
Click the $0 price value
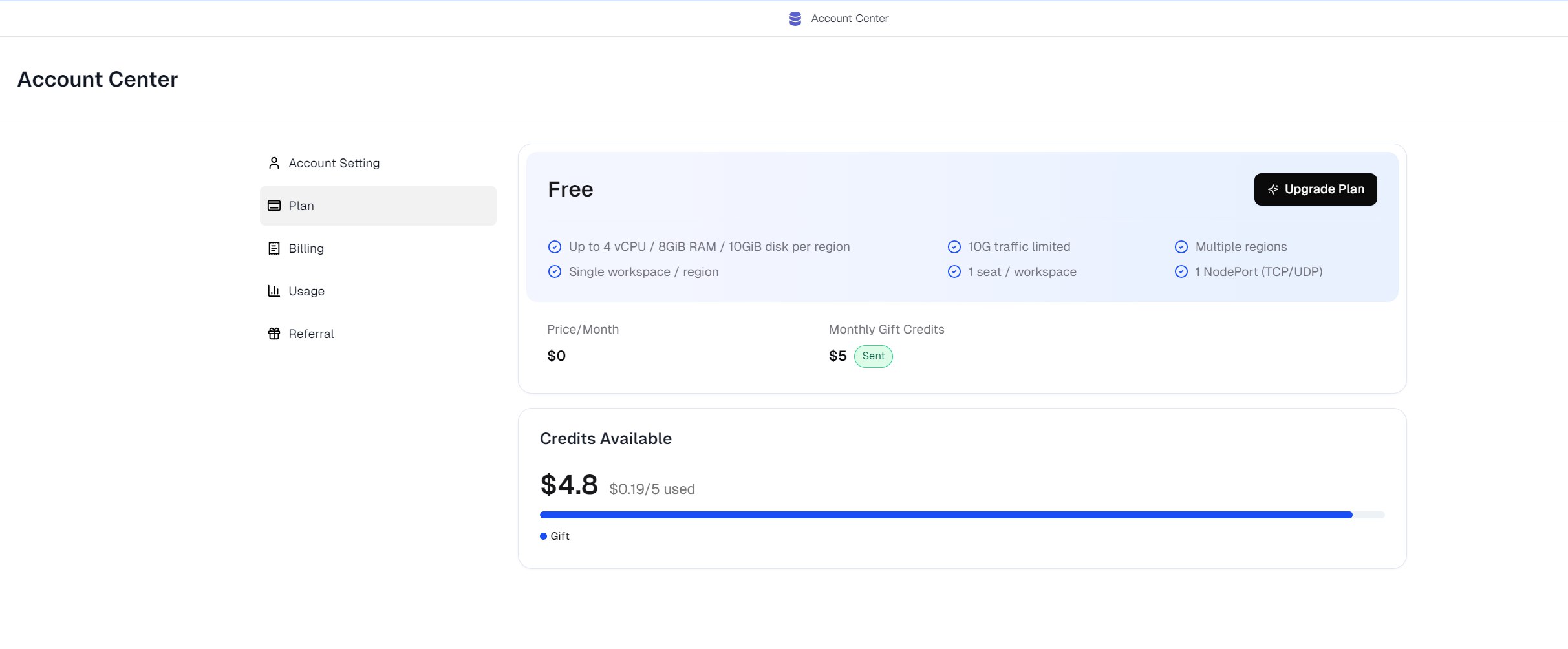(x=556, y=356)
